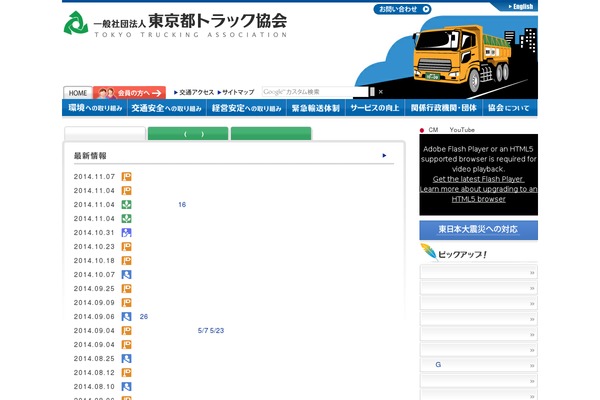This screenshot has width=600, height=400.
Task: Open the orange category icon for 2014.11.07
Action: [x=126, y=176]
